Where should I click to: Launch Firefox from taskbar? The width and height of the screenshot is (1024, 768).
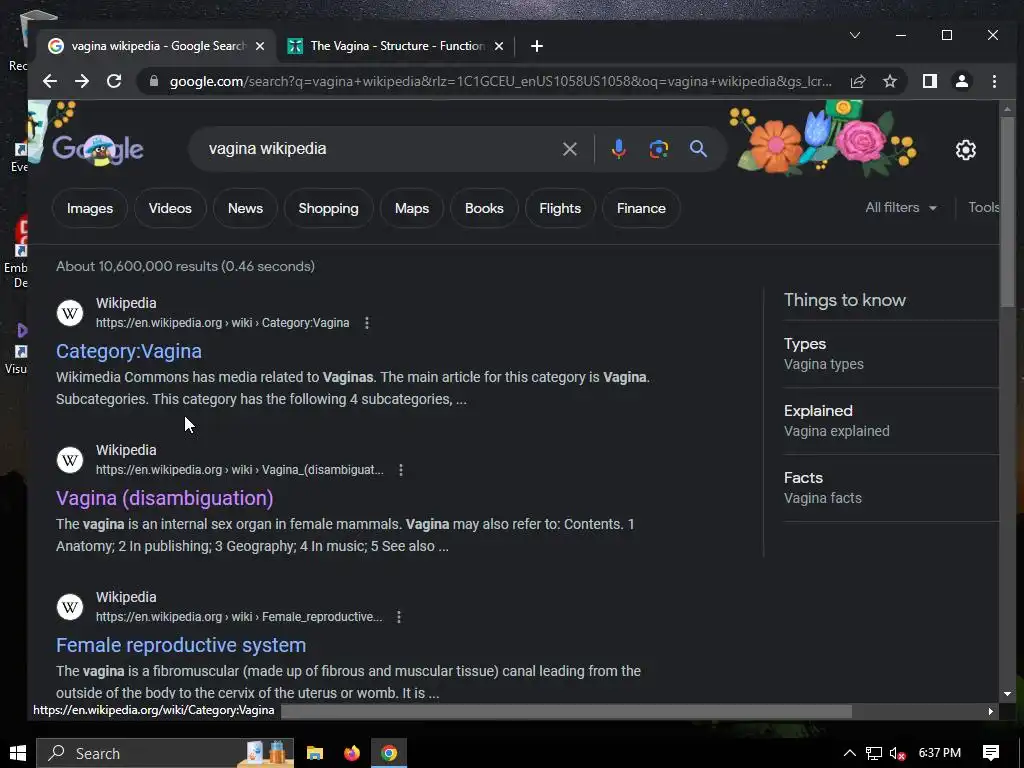(x=351, y=753)
